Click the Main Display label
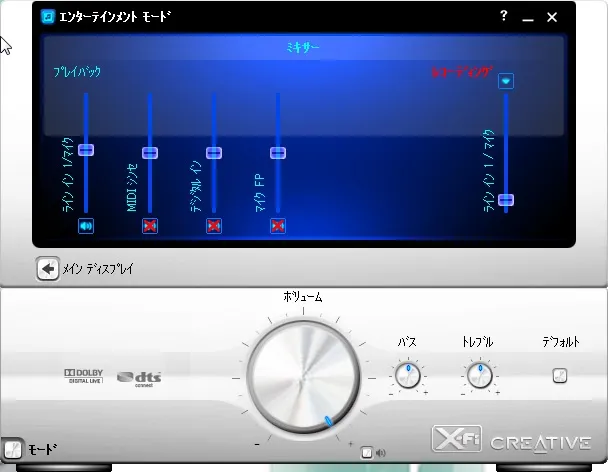 [97, 269]
